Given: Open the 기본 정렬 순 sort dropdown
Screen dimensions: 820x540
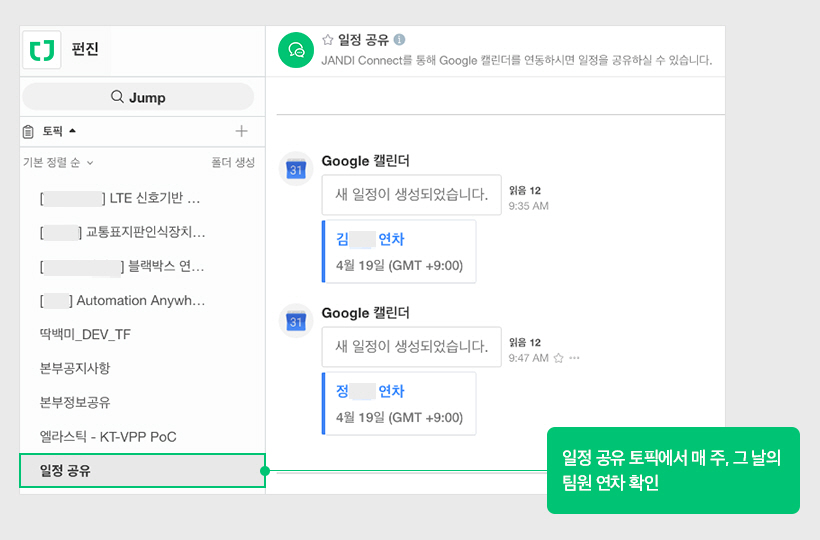Looking at the screenshot, I should click(x=58, y=162).
